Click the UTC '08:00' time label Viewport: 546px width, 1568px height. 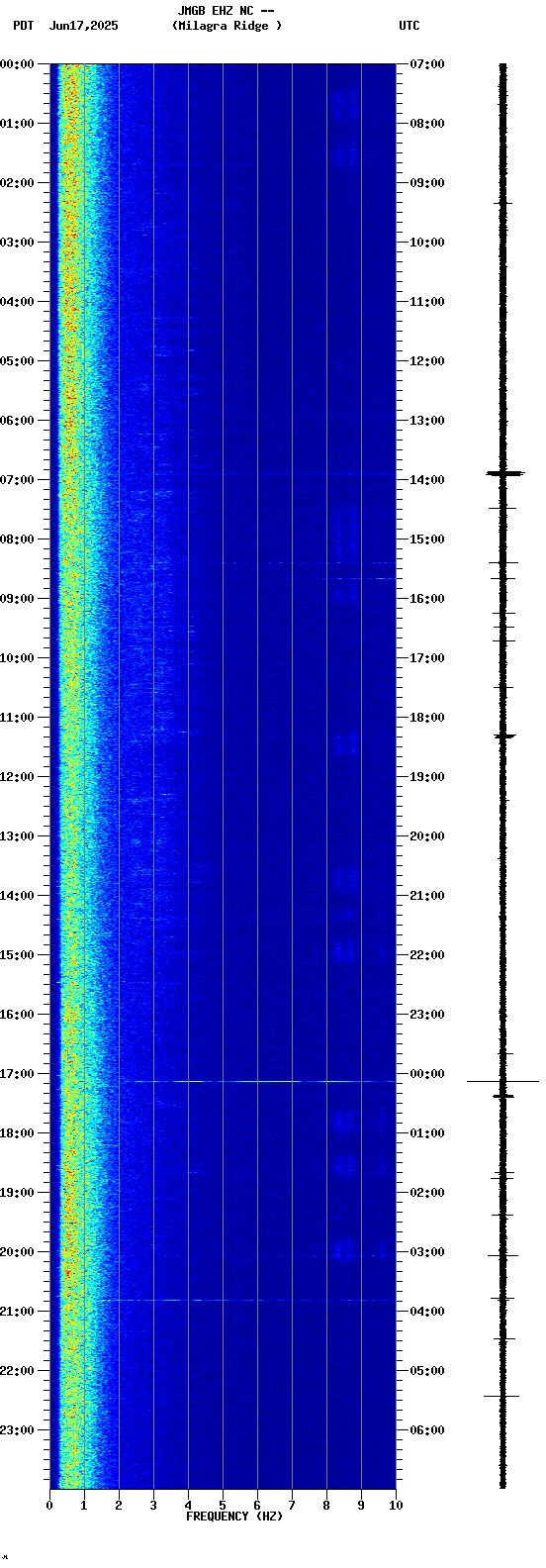coord(427,124)
